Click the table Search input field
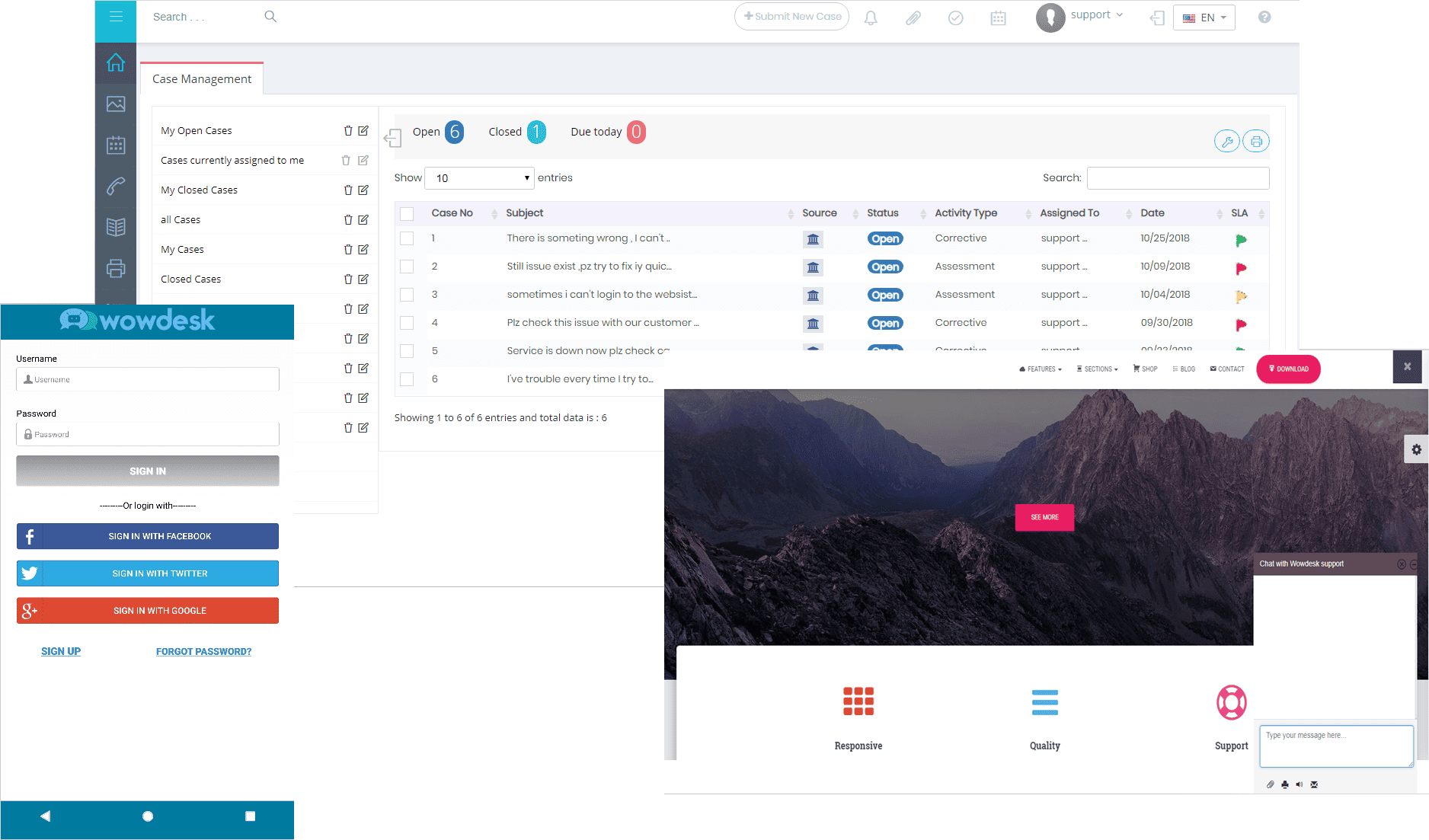Image resolution: width=1429 pixels, height=840 pixels. click(x=1178, y=177)
